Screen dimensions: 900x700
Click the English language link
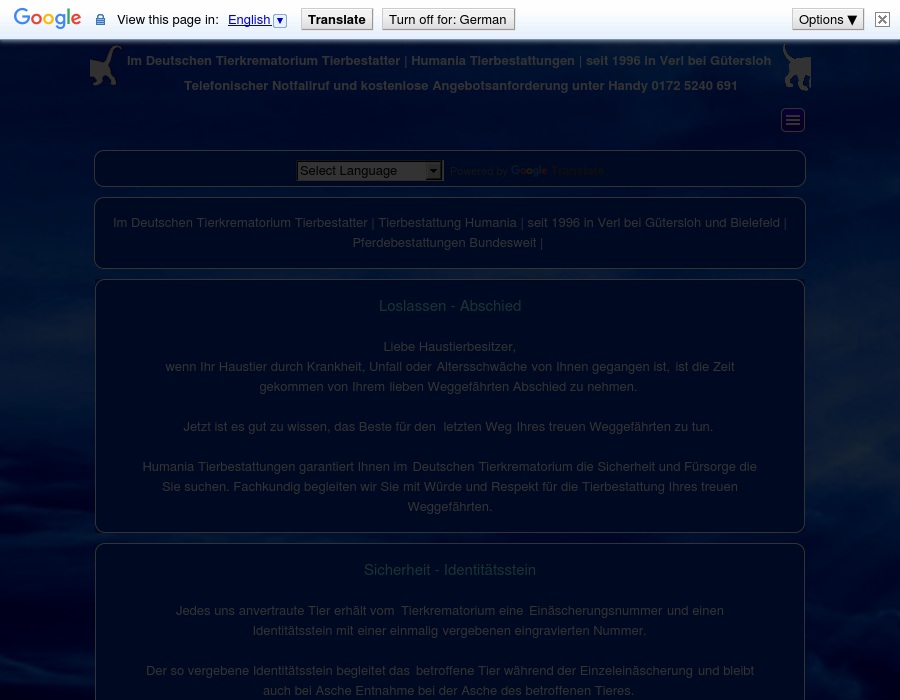point(249,20)
